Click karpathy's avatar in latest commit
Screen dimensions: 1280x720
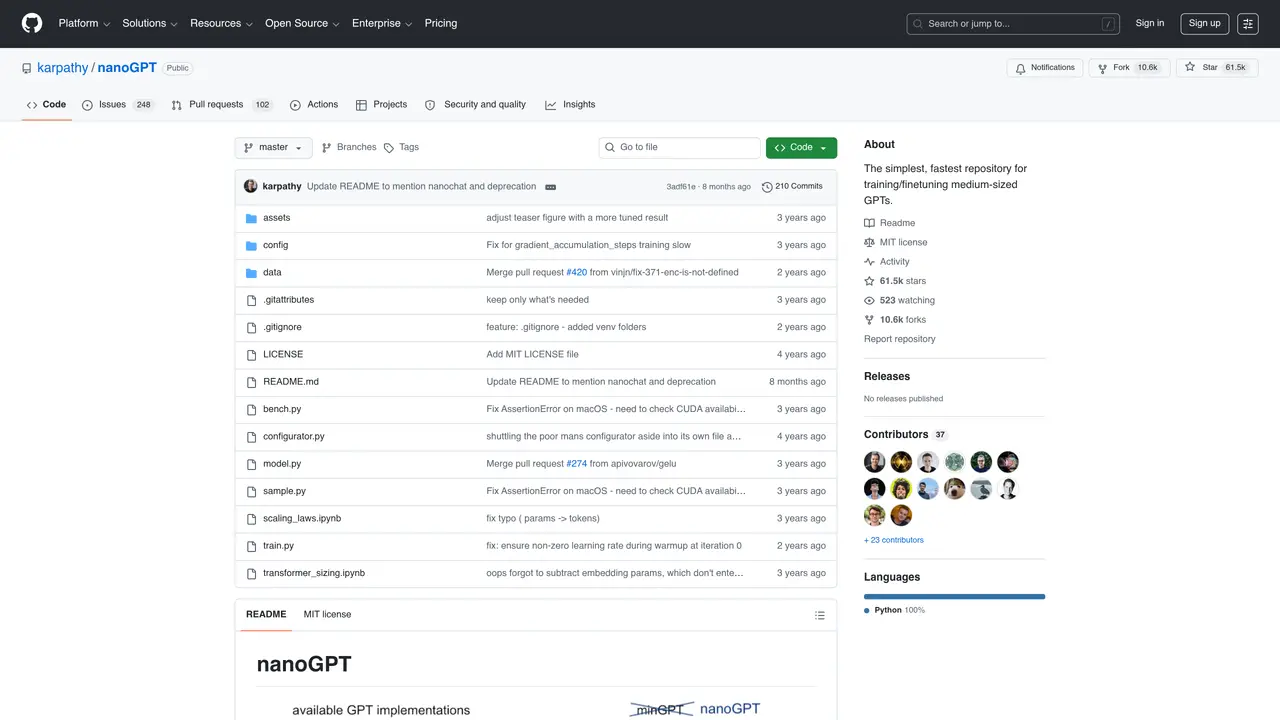[251, 186]
